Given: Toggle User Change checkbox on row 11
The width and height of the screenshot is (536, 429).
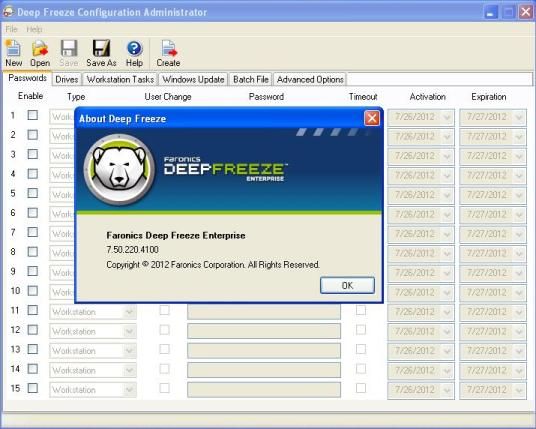Looking at the screenshot, I should click(164, 310).
